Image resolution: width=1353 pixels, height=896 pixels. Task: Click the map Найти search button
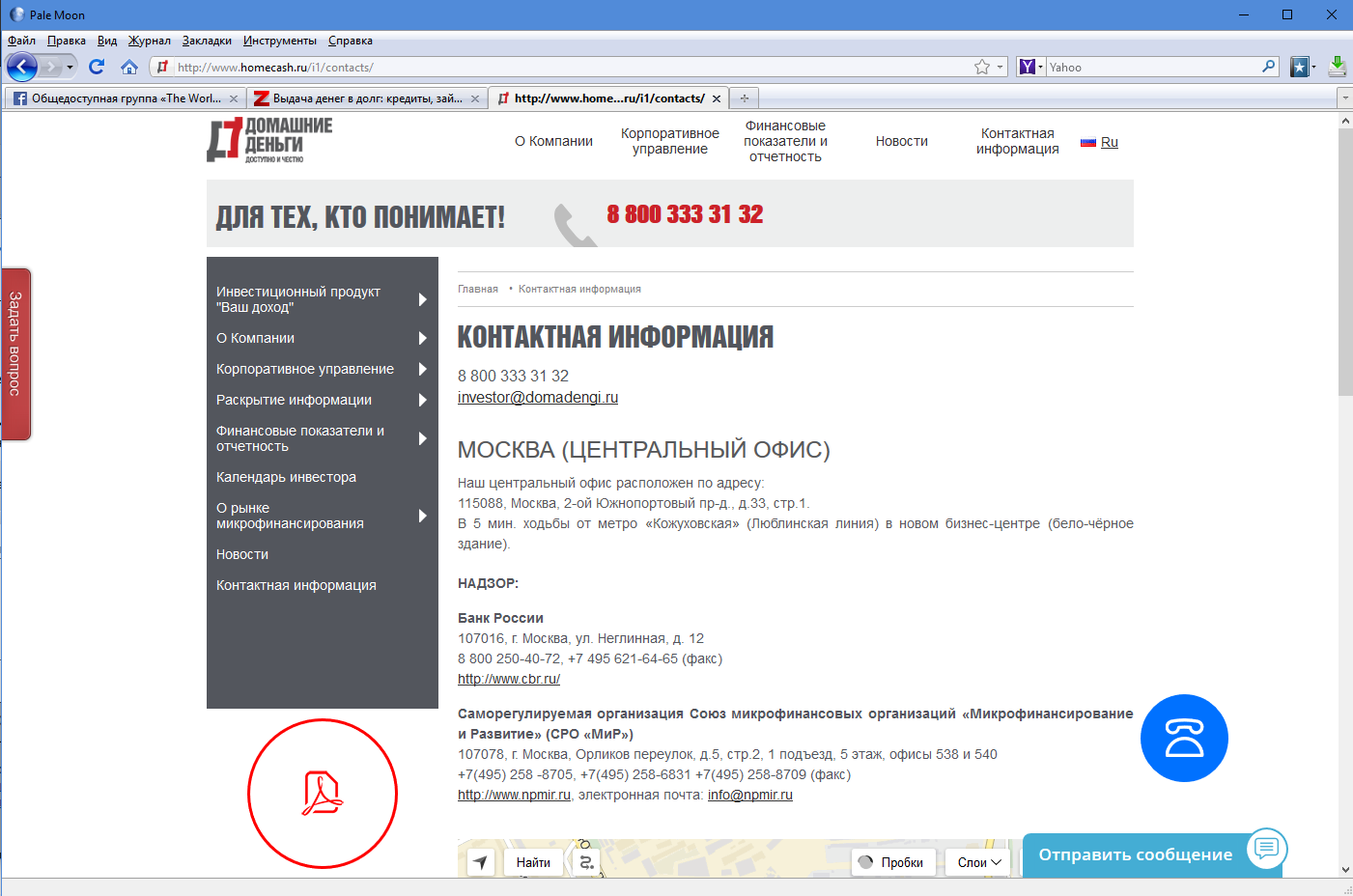(x=533, y=862)
